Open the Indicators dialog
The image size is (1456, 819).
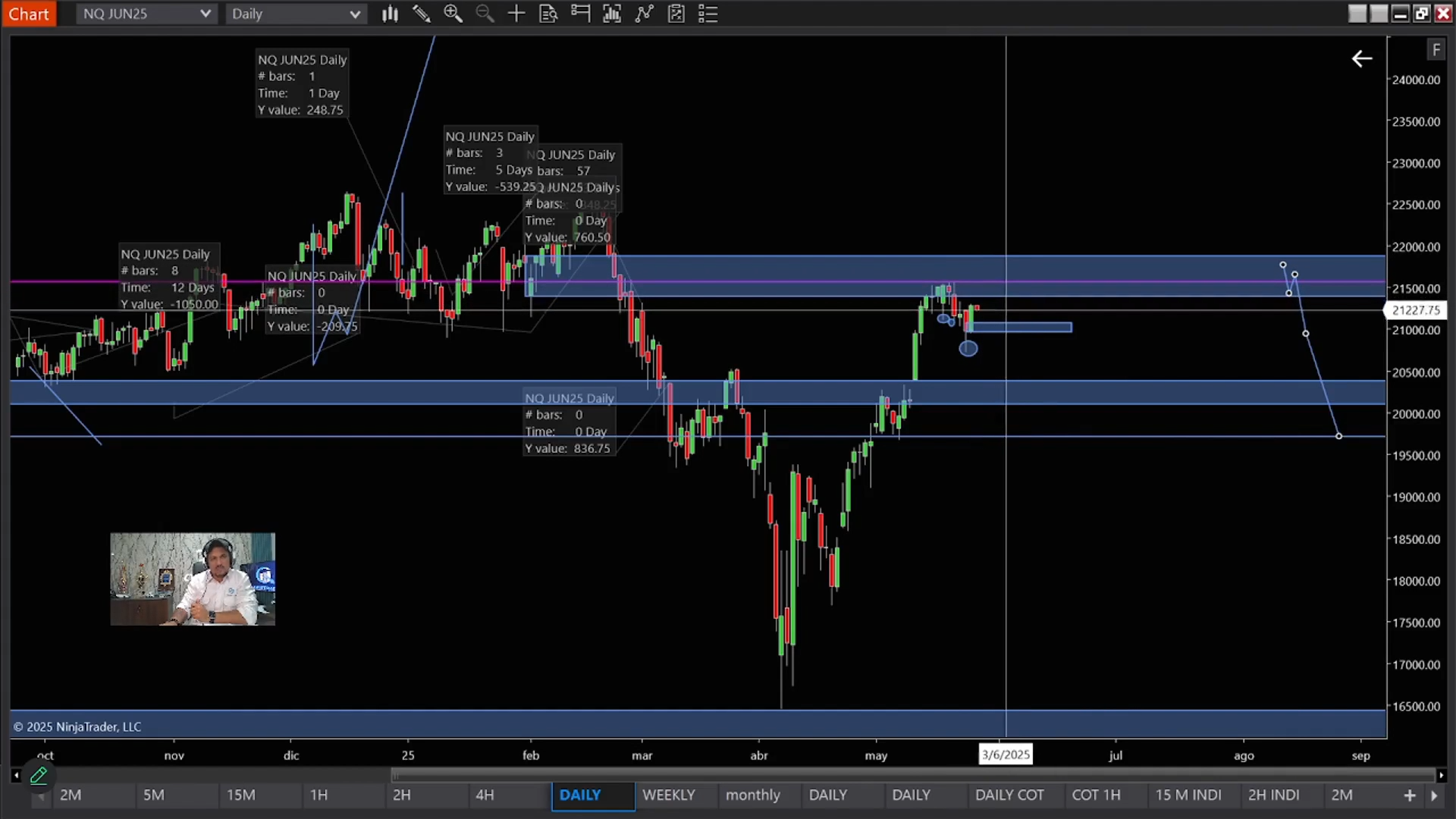(645, 14)
